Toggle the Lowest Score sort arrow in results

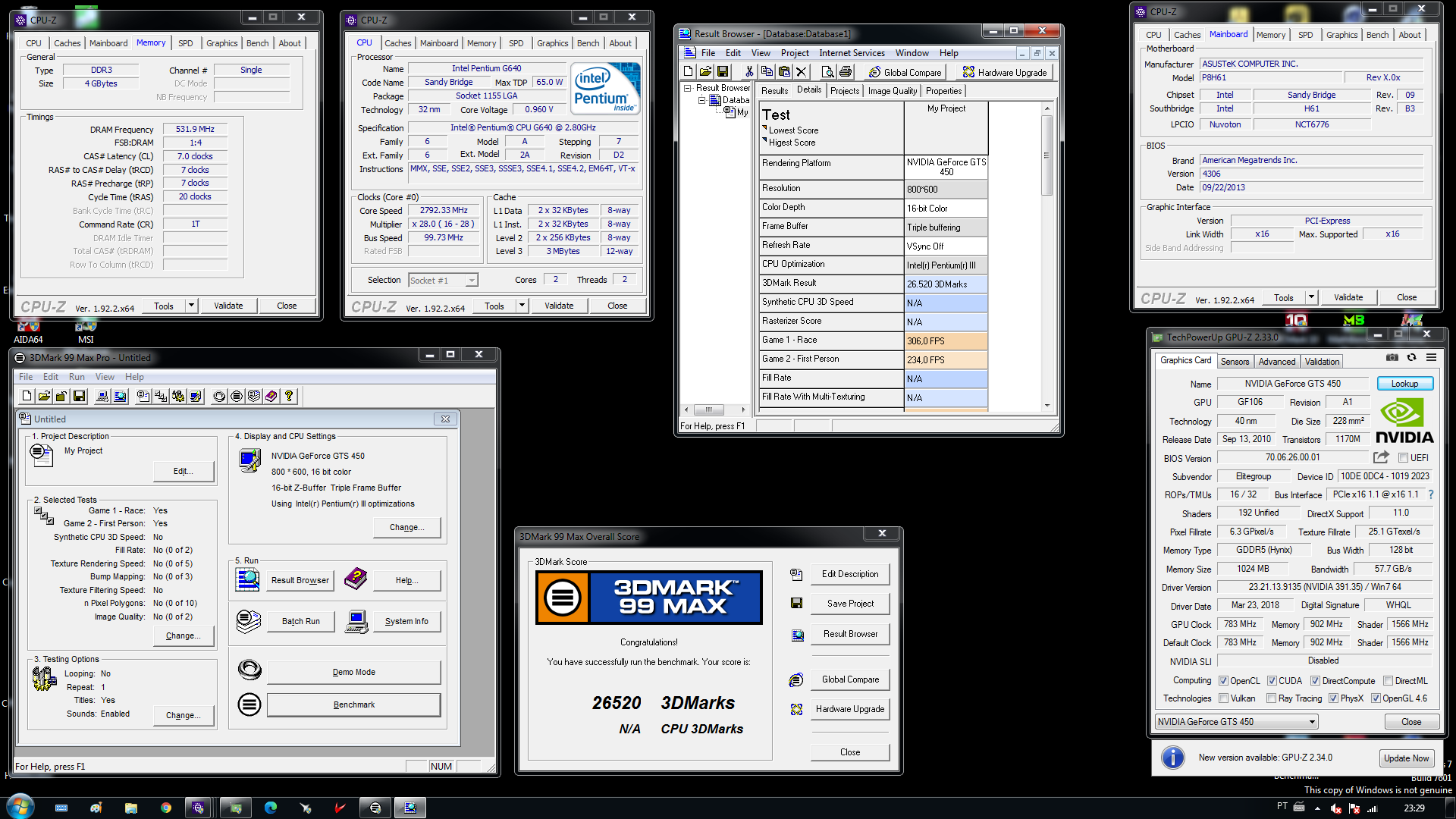click(x=764, y=128)
